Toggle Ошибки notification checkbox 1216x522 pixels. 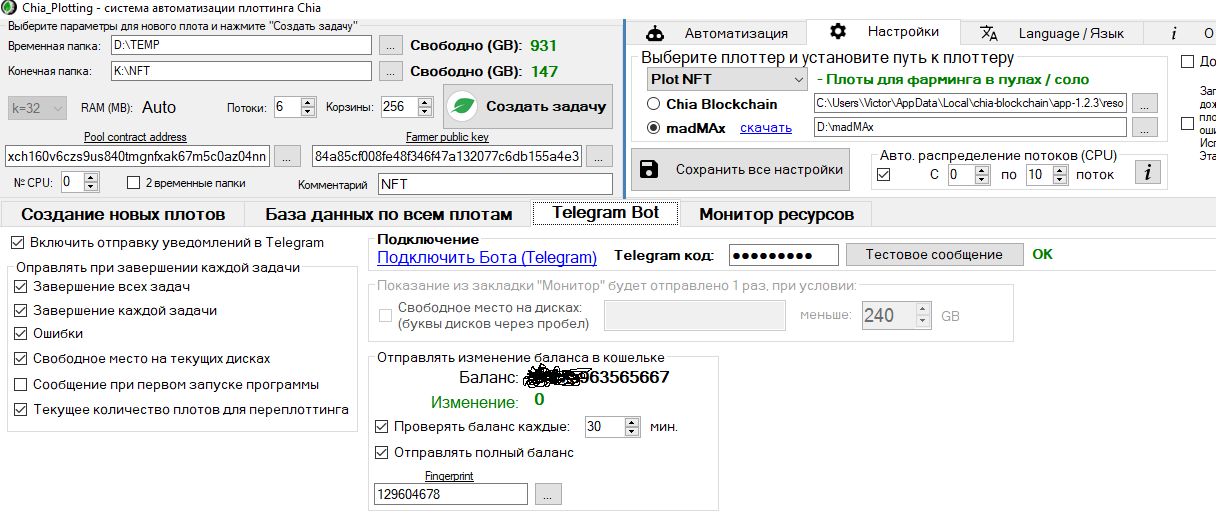click(23, 334)
